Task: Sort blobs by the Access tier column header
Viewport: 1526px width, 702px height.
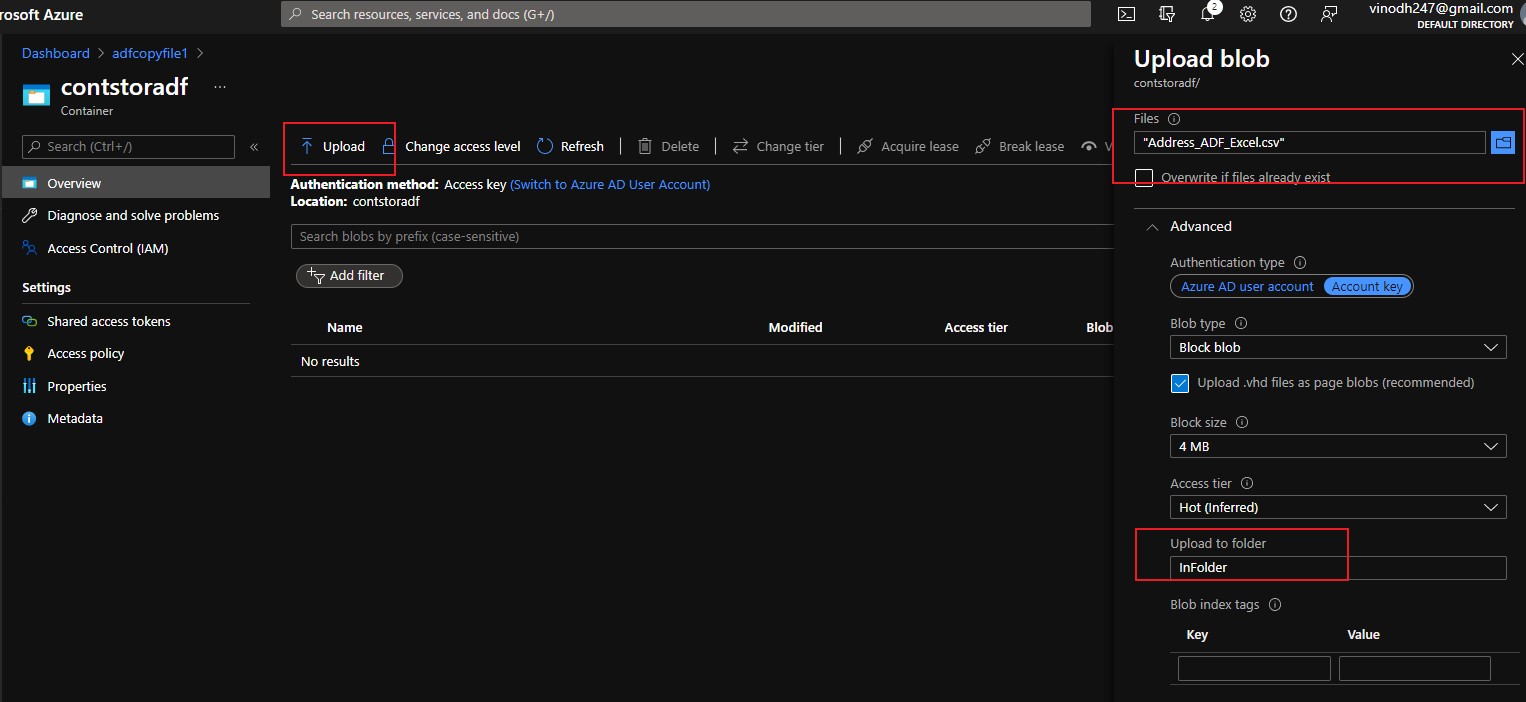Action: (976, 328)
